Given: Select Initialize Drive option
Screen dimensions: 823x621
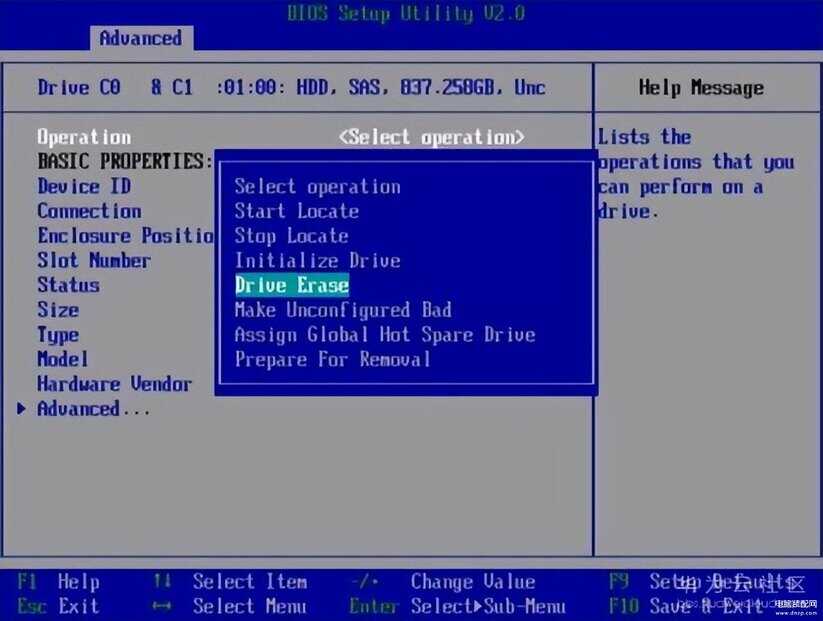Looking at the screenshot, I should 317,261.
